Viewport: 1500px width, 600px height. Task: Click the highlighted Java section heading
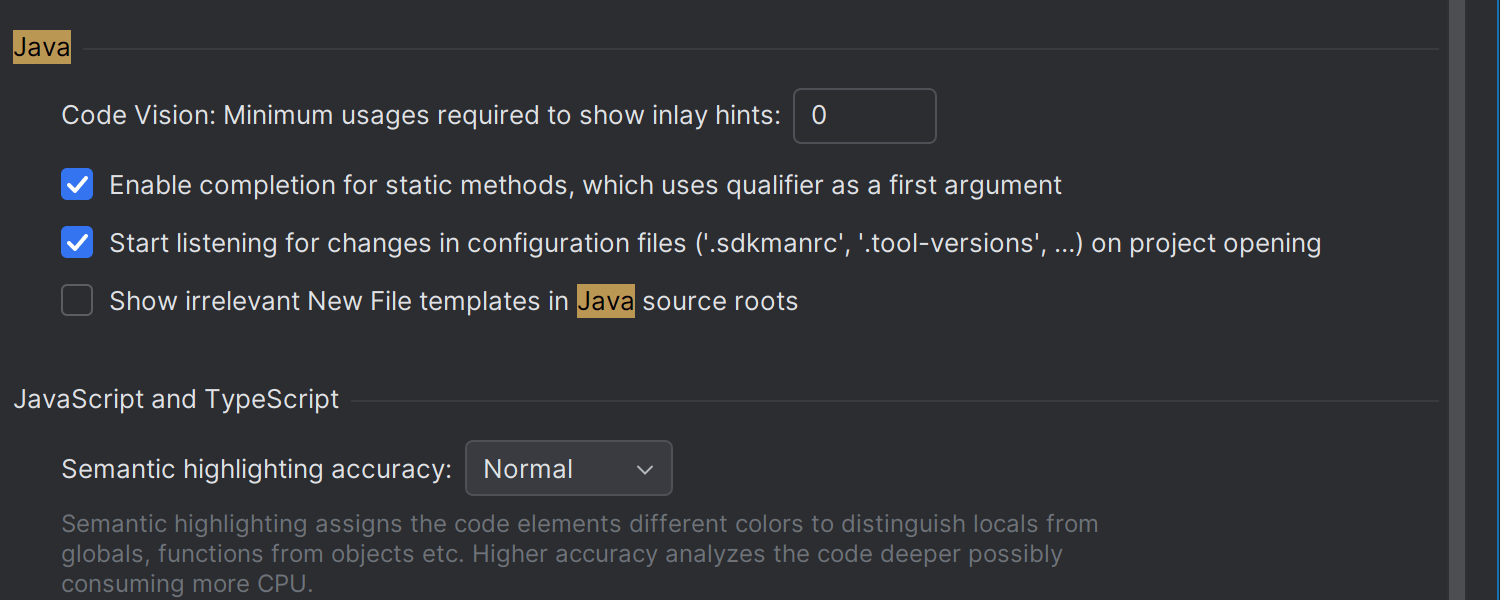pos(42,48)
